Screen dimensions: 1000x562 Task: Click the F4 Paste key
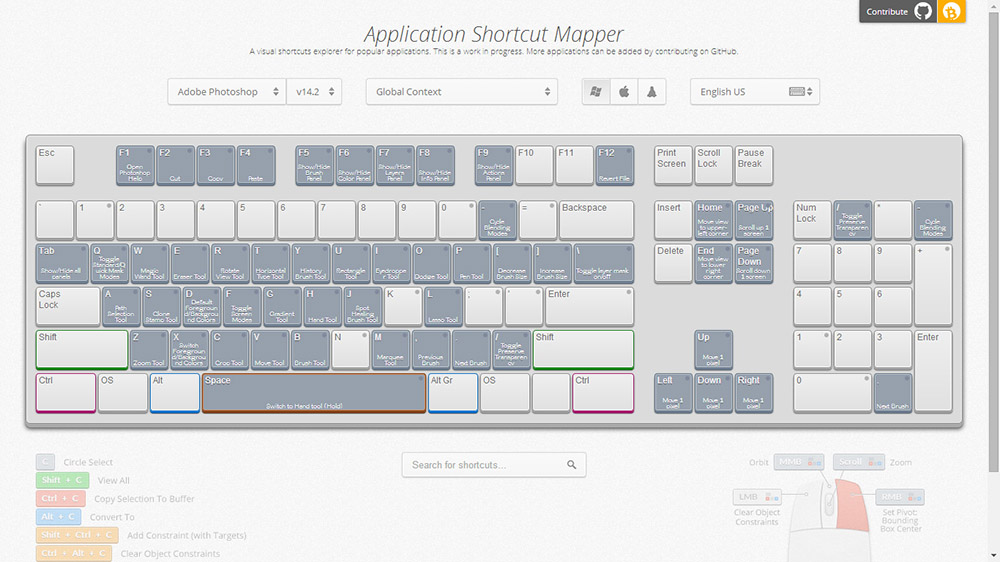coord(256,165)
